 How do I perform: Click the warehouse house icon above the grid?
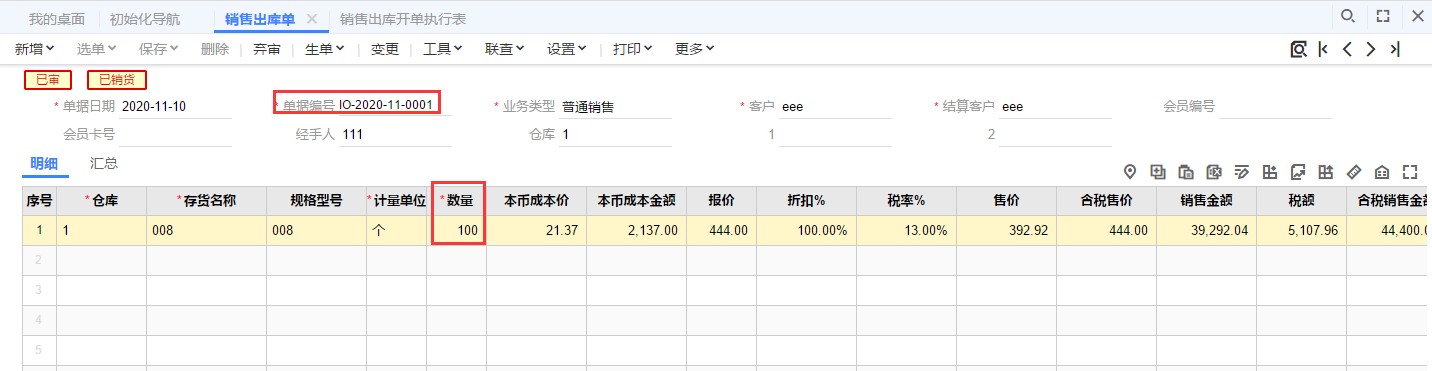coord(1383,171)
